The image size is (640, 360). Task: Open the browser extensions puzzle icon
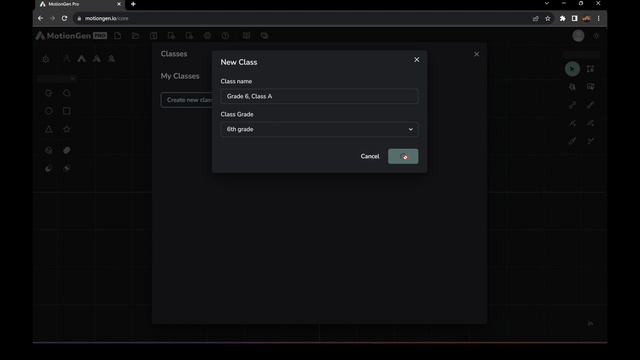coord(562,18)
